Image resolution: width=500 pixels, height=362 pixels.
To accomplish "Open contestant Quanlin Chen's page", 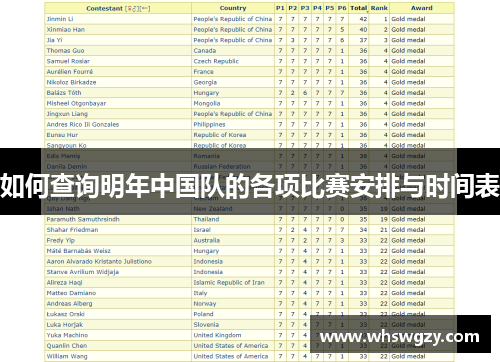I will (x=67, y=346).
